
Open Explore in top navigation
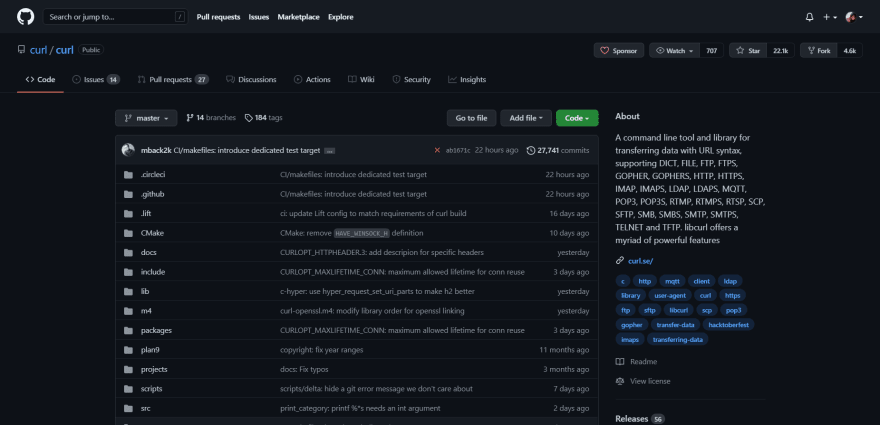(x=341, y=17)
